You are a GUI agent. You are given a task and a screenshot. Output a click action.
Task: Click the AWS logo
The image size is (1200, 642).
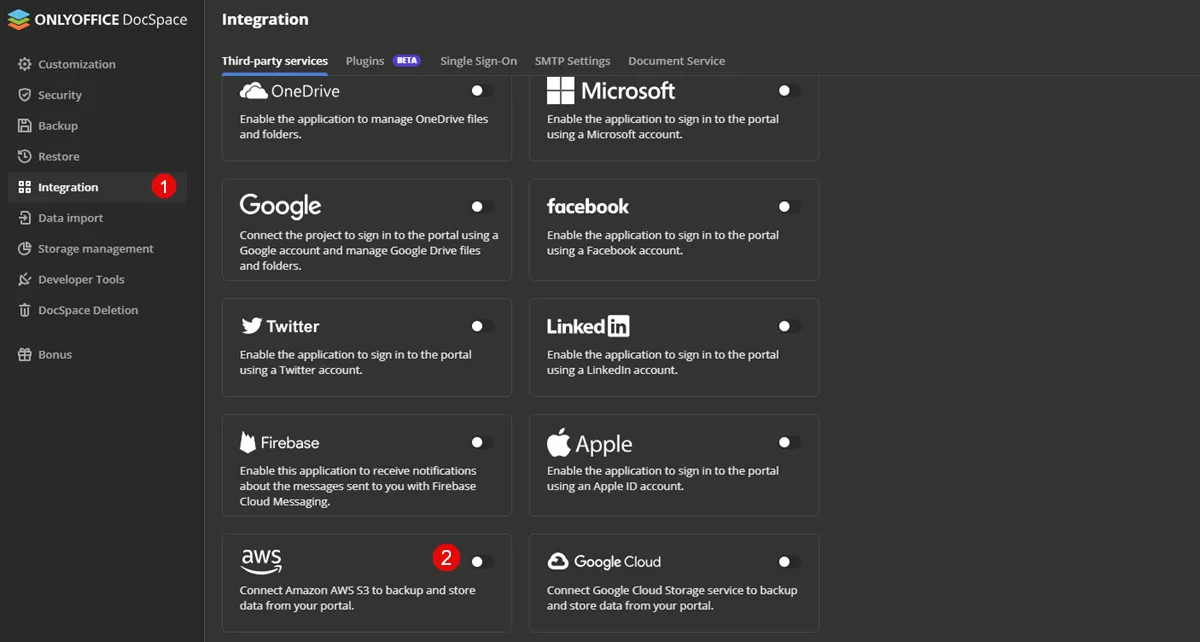(x=261, y=562)
